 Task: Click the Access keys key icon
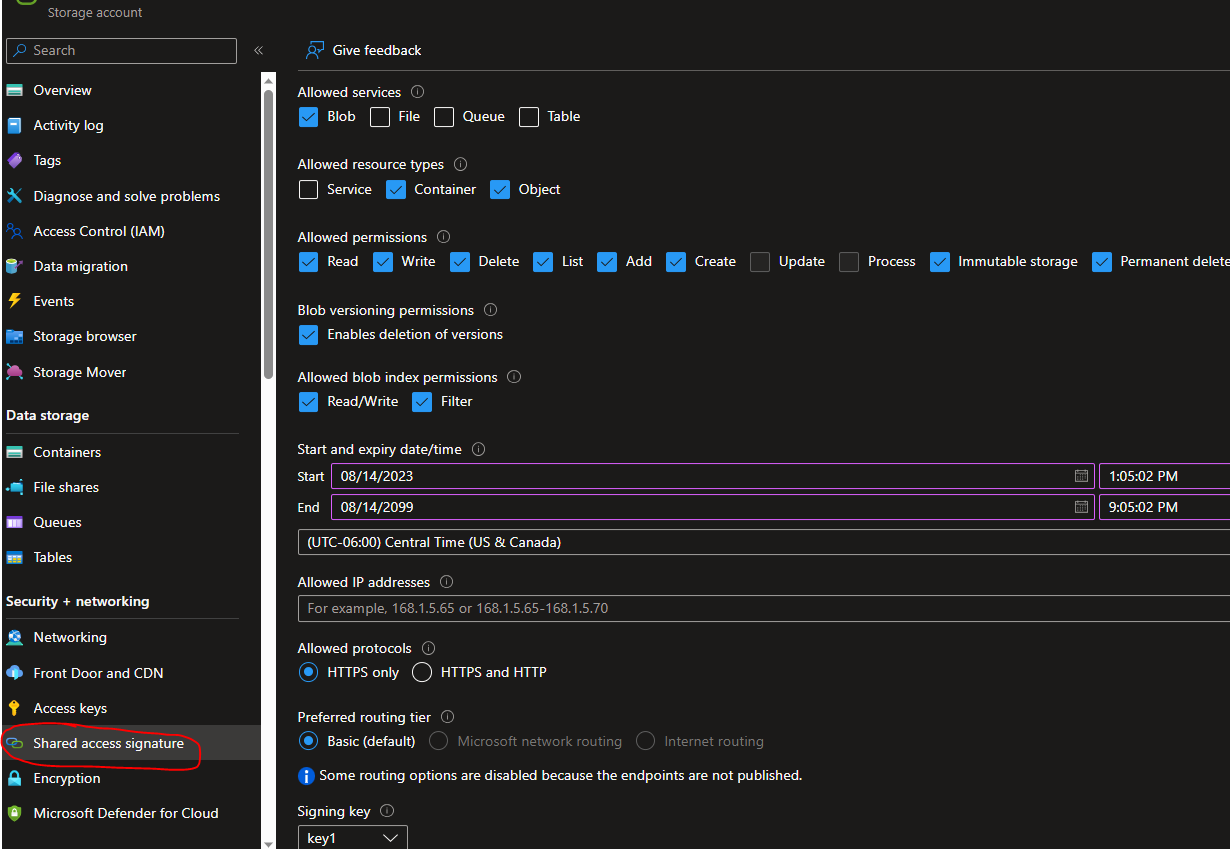pyautogui.click(x=14, y=708)
